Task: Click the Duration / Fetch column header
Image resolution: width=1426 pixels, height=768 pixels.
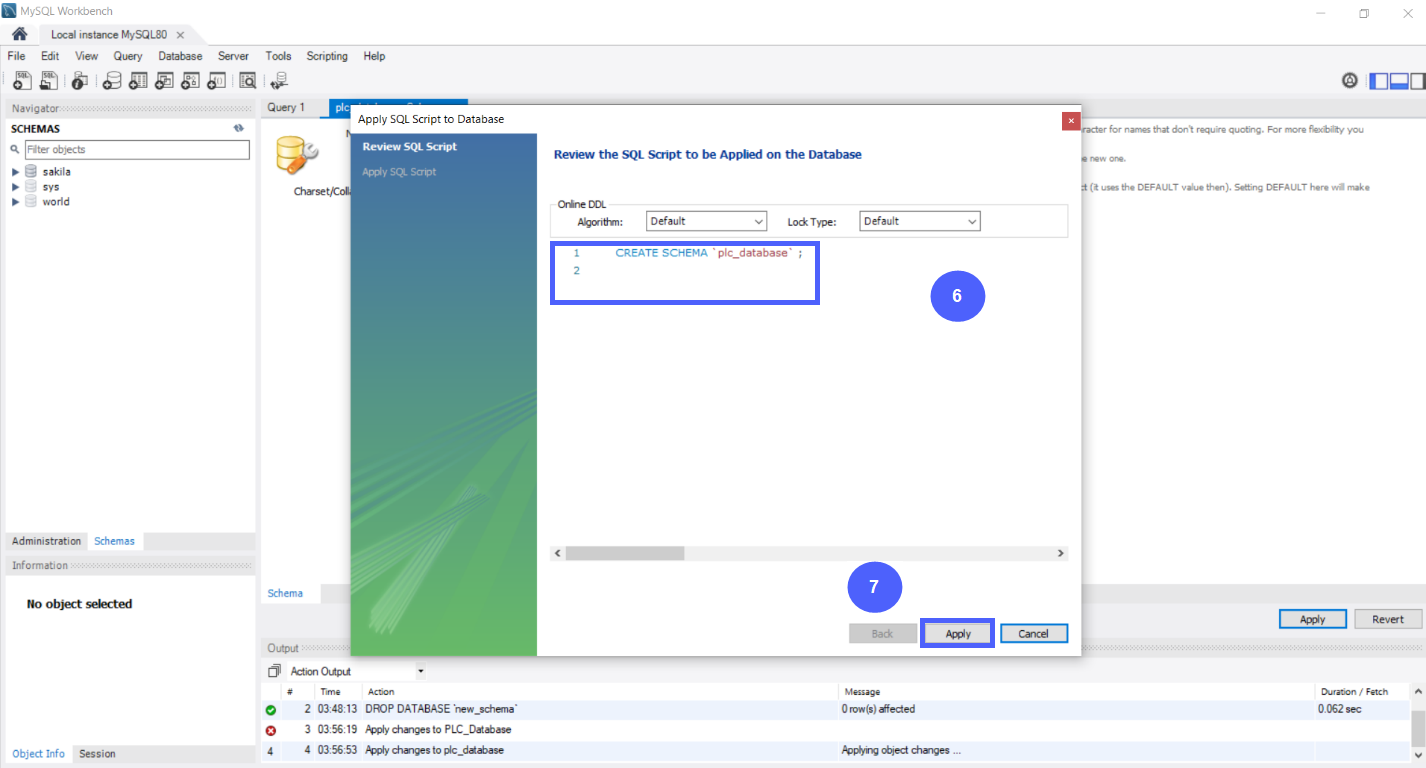Action: (x=1356, y=692)
